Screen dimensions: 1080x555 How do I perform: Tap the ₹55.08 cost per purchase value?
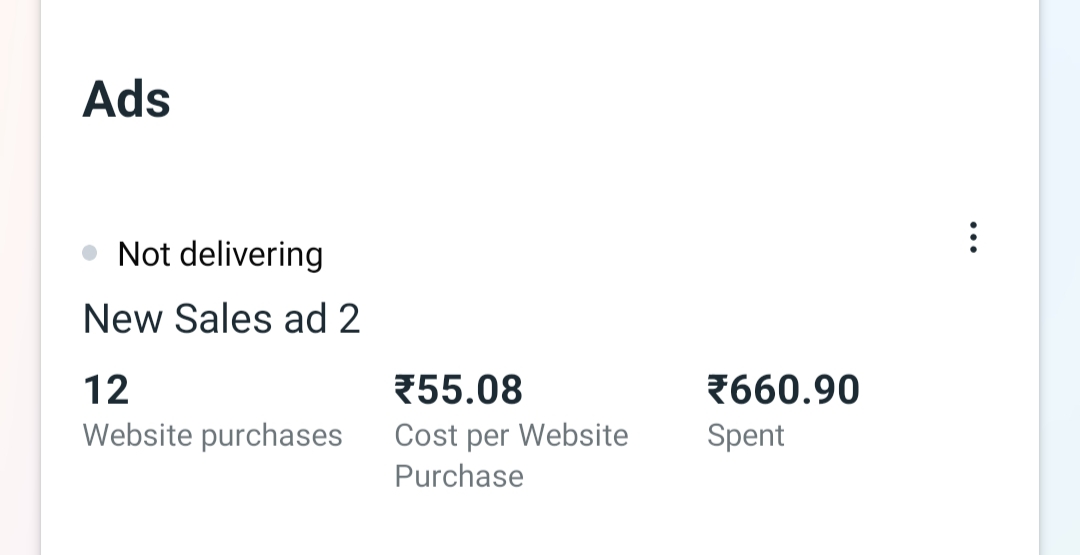459,390
